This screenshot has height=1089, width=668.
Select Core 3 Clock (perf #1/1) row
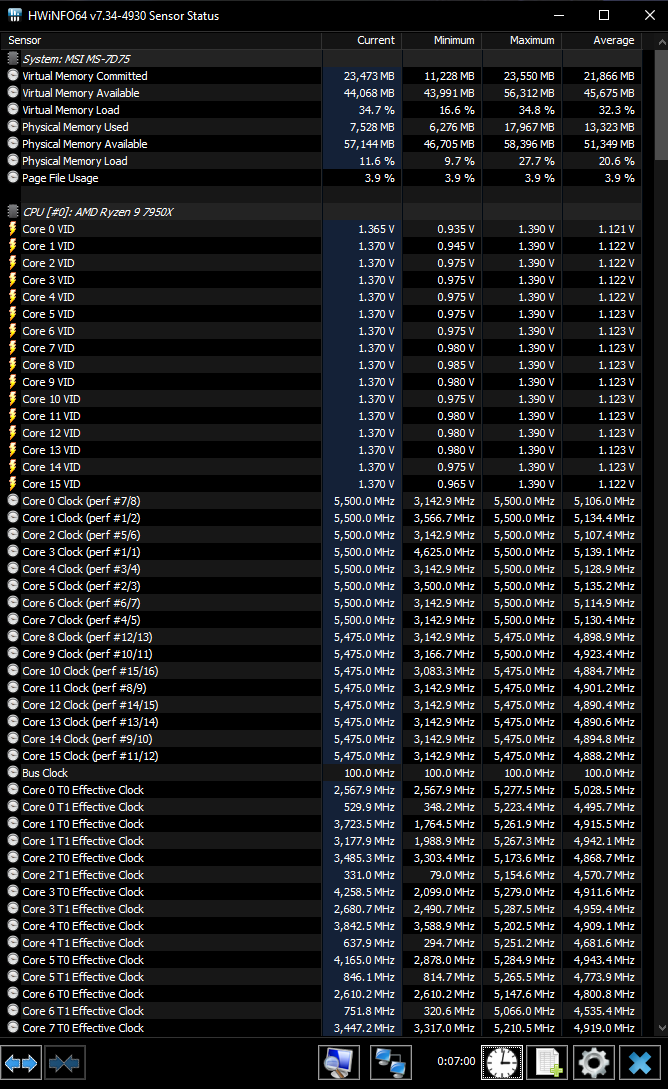[x=321, y=552]
